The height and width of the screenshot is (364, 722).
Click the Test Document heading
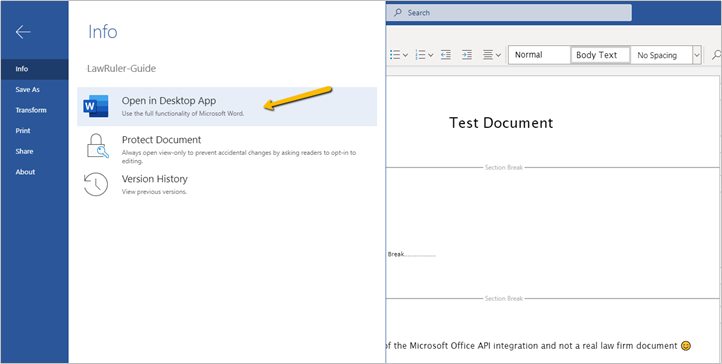click(501, 123)
